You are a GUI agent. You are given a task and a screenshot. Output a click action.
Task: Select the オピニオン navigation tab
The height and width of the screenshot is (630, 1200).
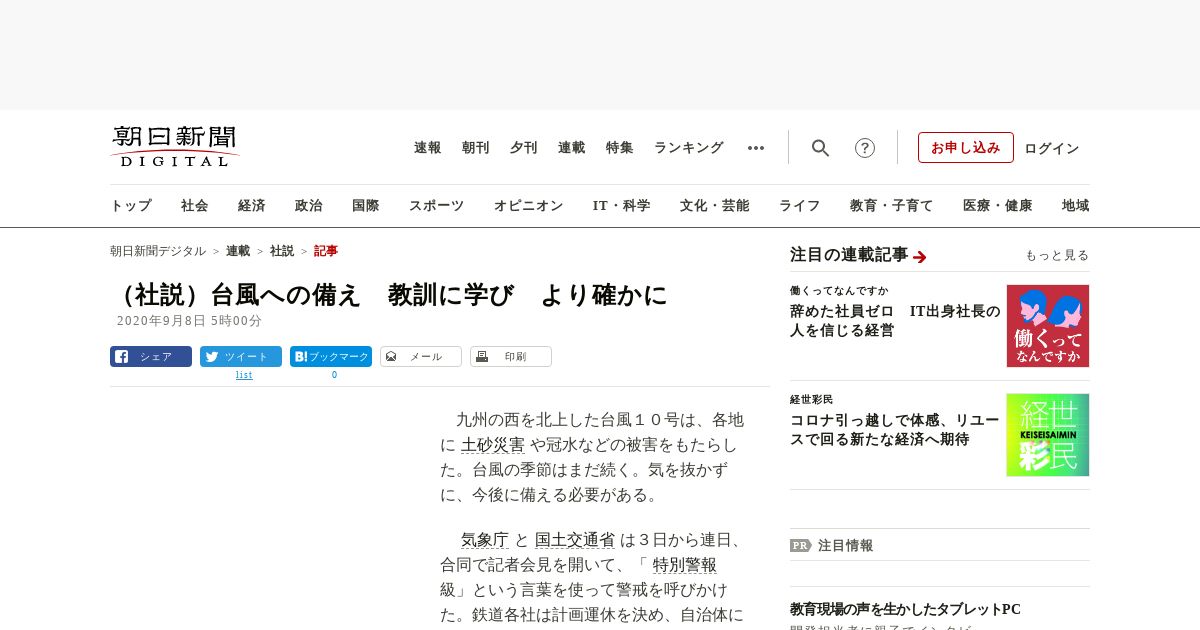(x=528, y=206)
